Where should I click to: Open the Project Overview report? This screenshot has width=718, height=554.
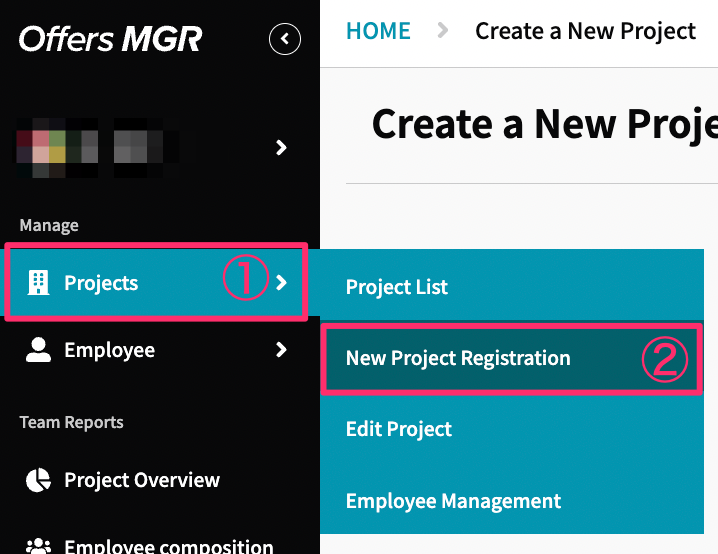(x=142, y=480)
